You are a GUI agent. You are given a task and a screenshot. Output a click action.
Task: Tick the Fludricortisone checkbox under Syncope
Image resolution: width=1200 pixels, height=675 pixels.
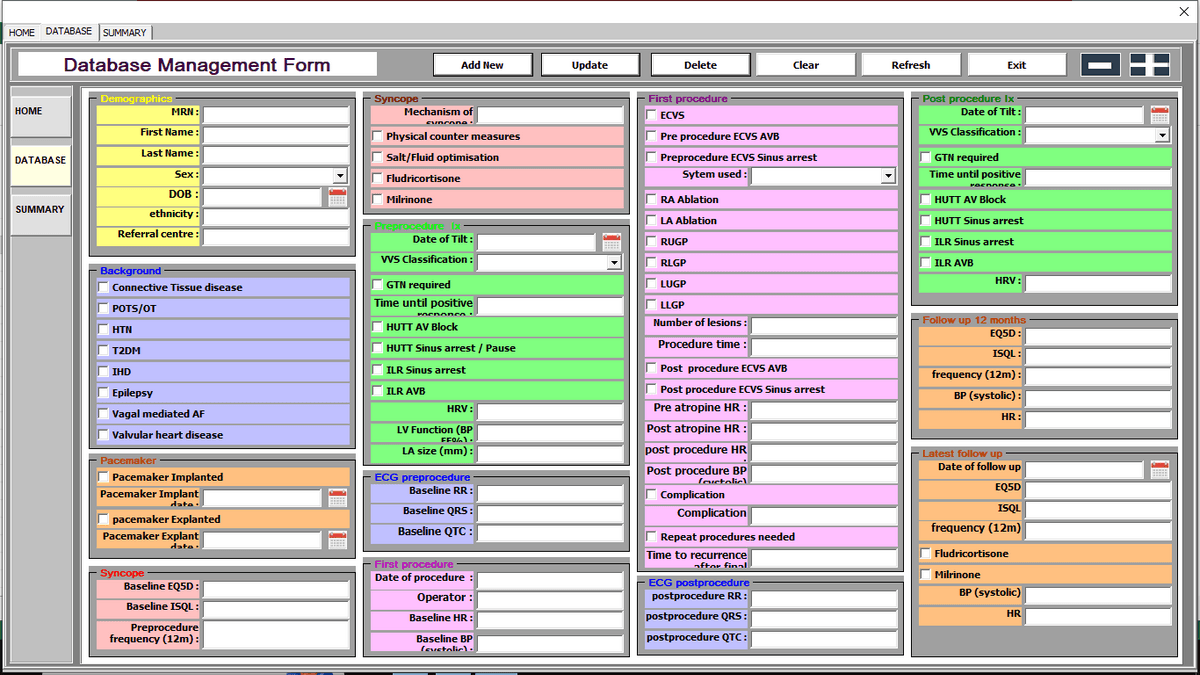tap(378, 179)
